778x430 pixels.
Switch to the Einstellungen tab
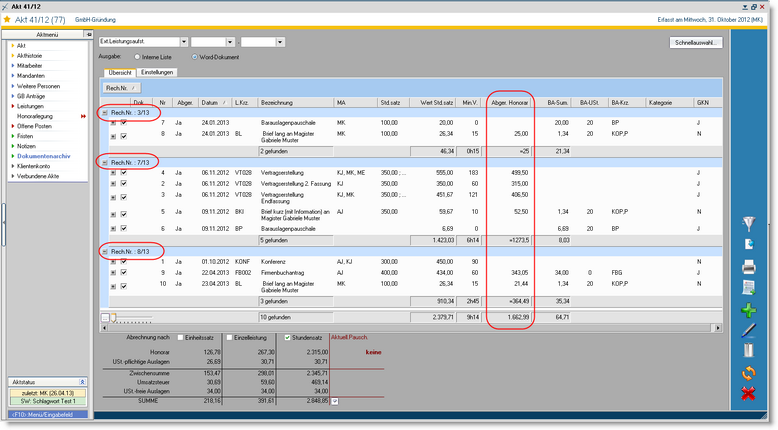tap(157, 72)
